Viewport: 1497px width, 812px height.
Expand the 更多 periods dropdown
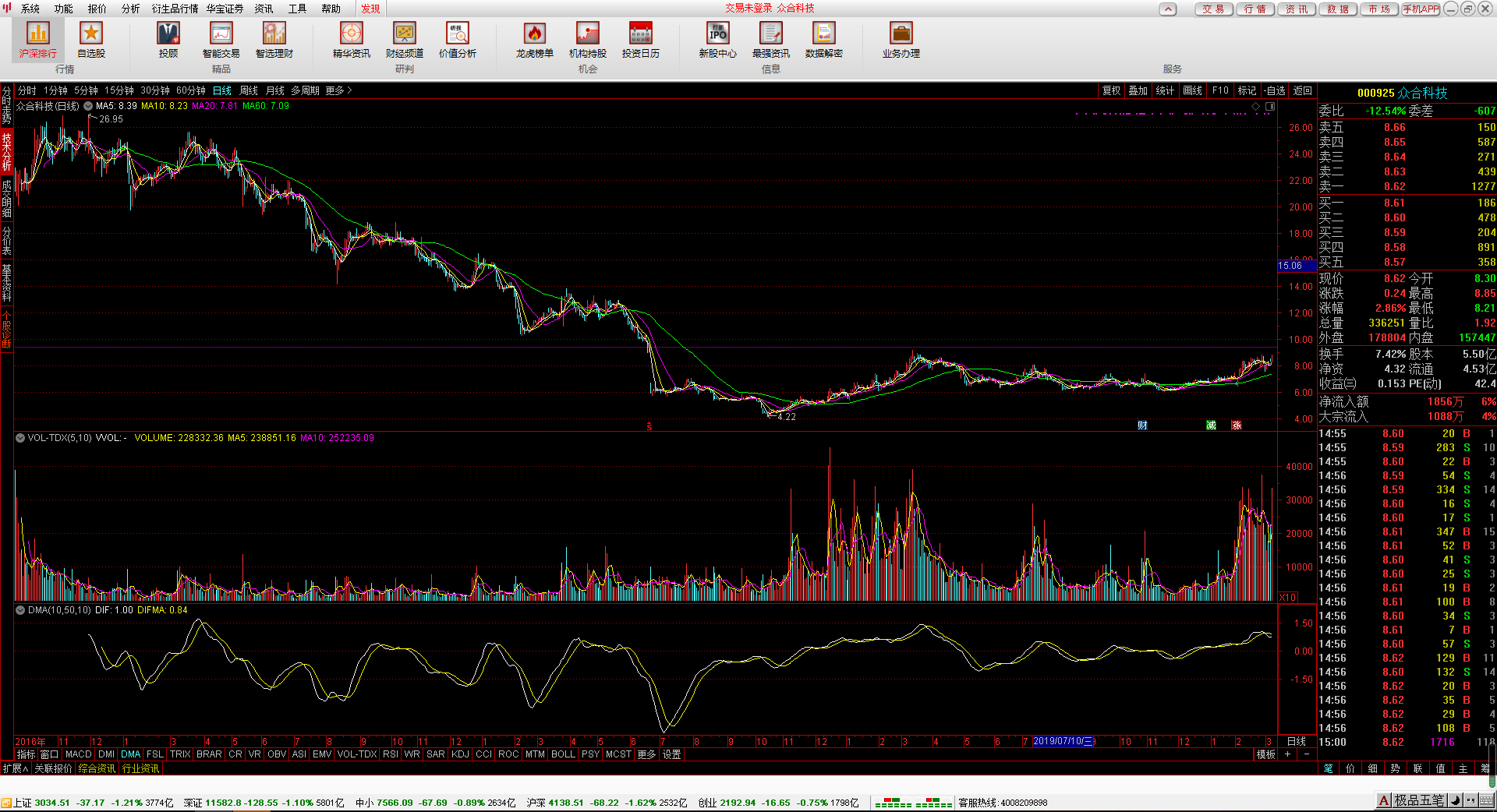pyautogui.click(x=339, y=90)
